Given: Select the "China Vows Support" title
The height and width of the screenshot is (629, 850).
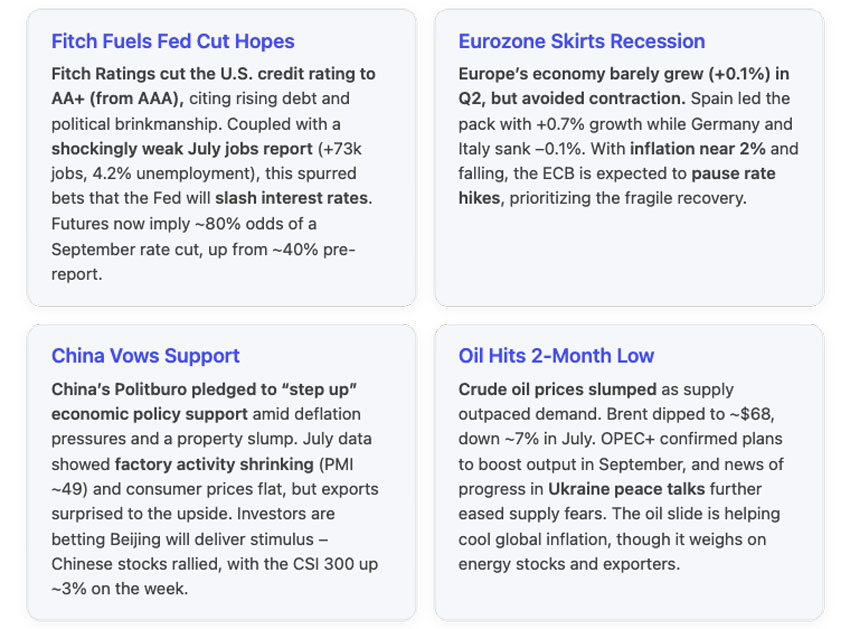Looking at the screenshot, I should coord(145,356).
